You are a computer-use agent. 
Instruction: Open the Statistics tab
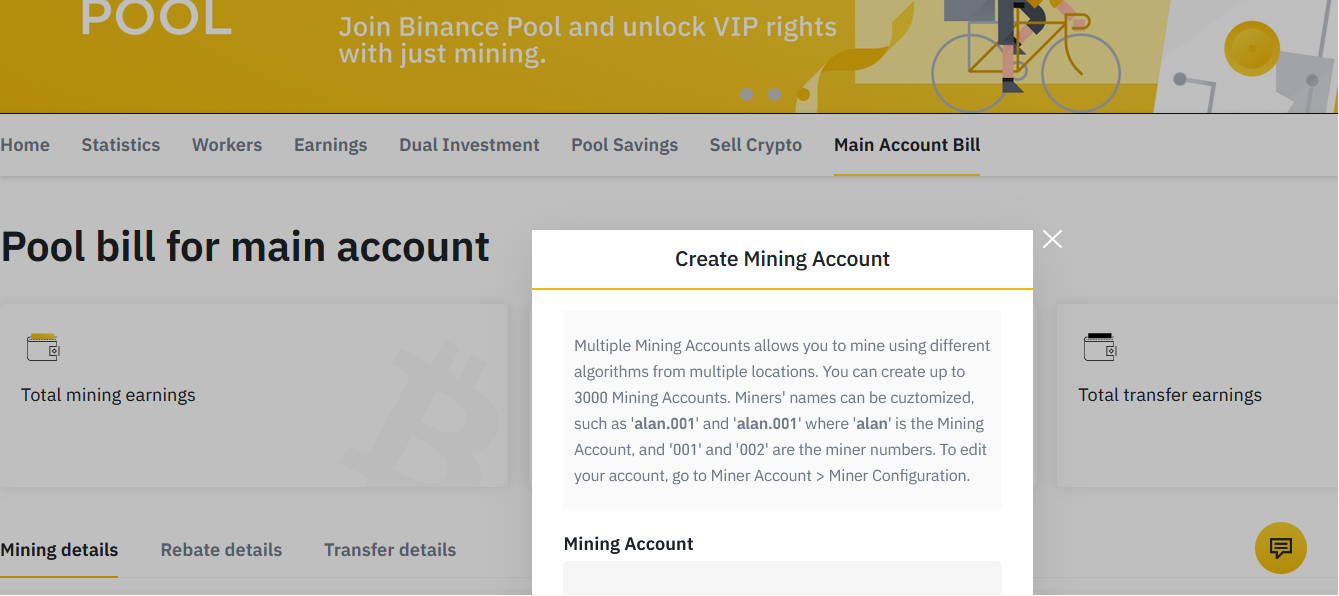pyautogui.click(x=121, y=145)
